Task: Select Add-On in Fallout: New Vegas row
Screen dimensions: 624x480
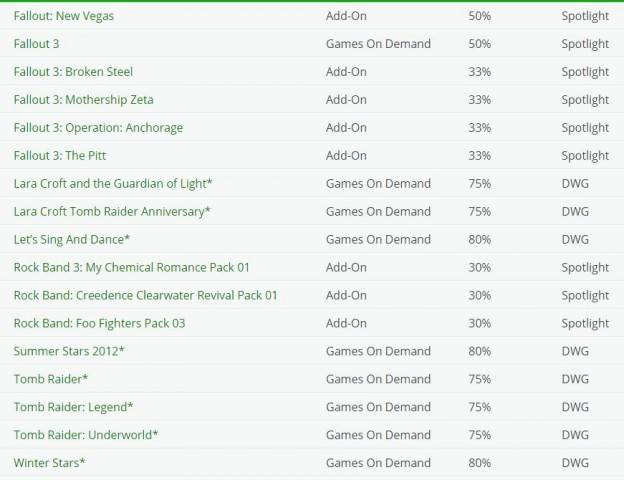Action: click(x=346, y=16)
